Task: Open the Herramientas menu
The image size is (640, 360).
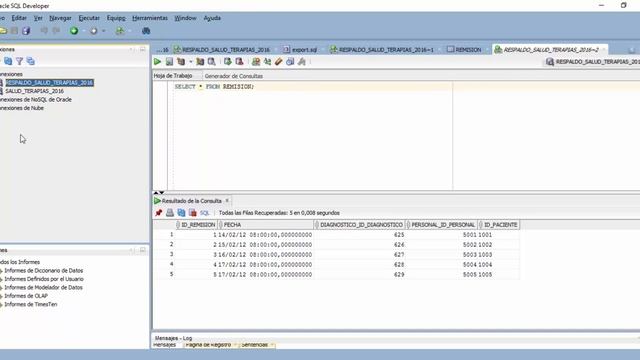Action: tap(150, 18)
